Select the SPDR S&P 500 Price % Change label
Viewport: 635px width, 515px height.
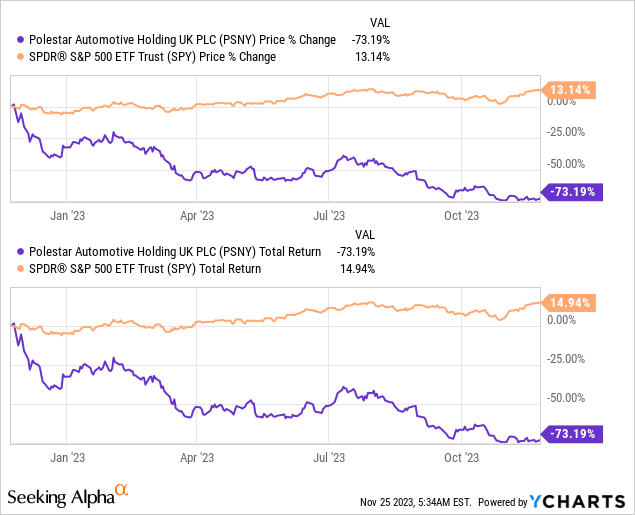(144, 57)
